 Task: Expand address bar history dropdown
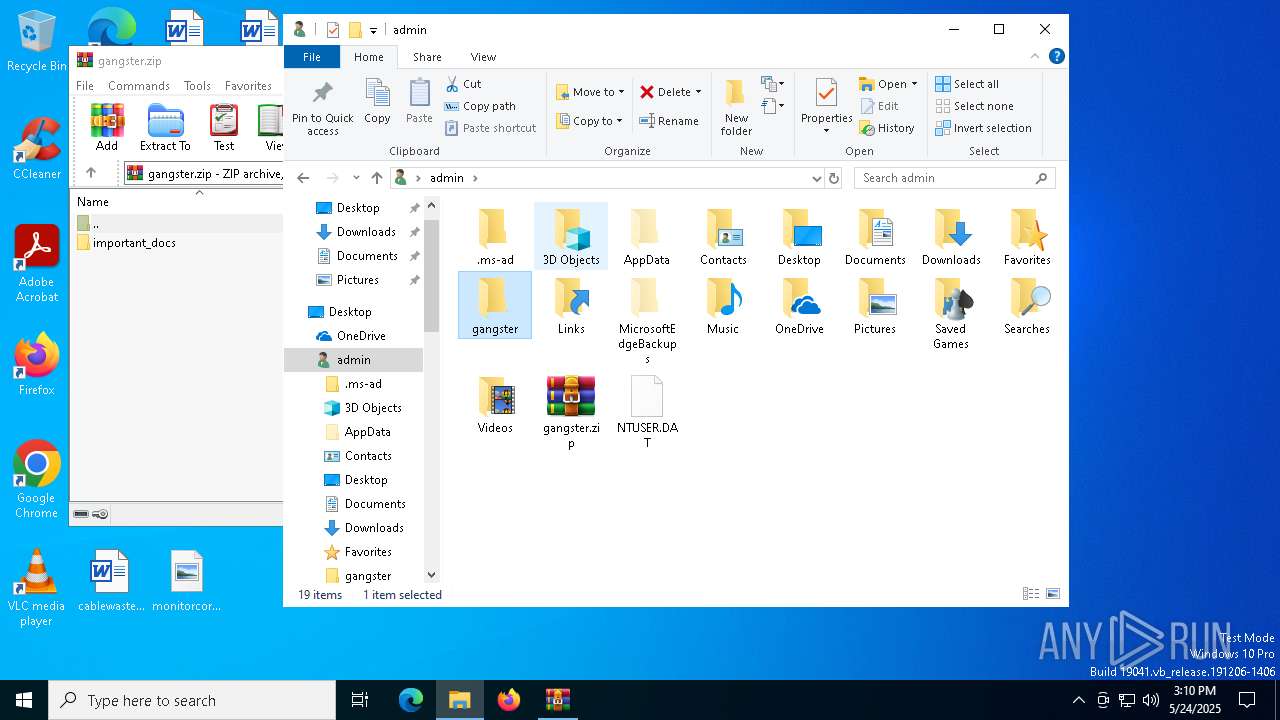coord(817,178)
